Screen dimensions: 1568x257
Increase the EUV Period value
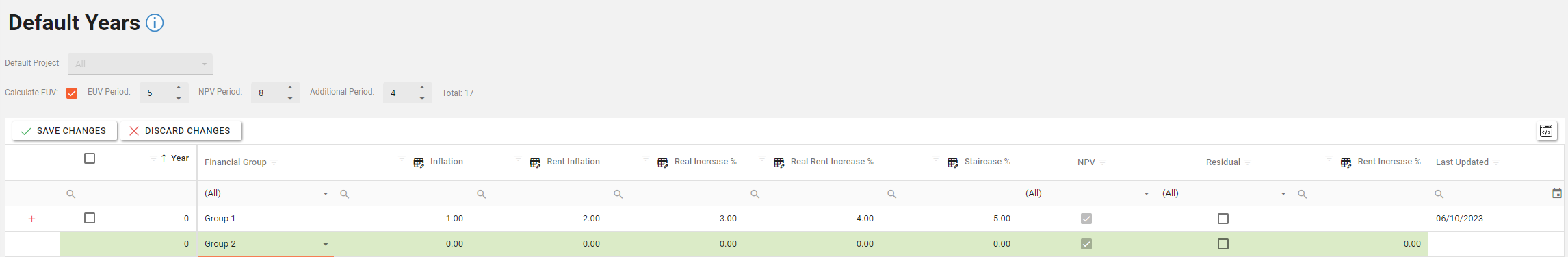(x=179, y=87)
